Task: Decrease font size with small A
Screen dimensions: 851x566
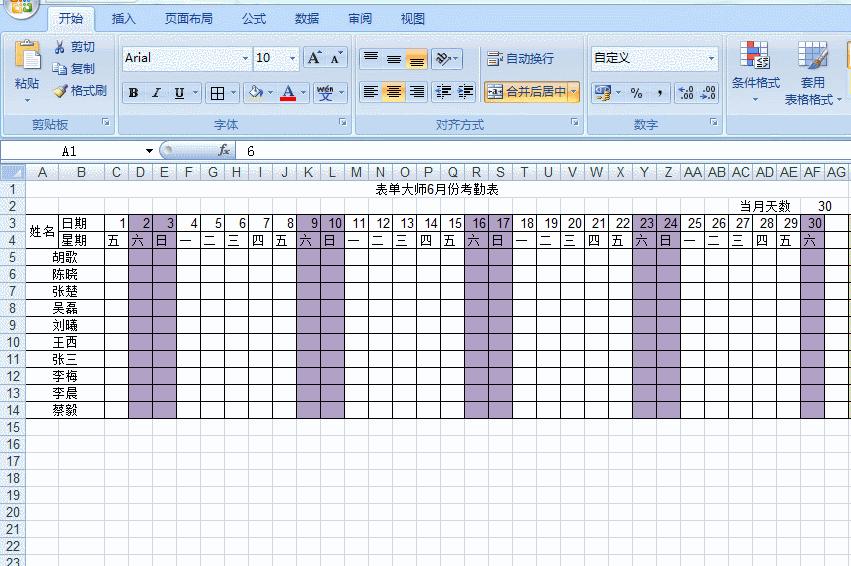Action: click(335, 58)
